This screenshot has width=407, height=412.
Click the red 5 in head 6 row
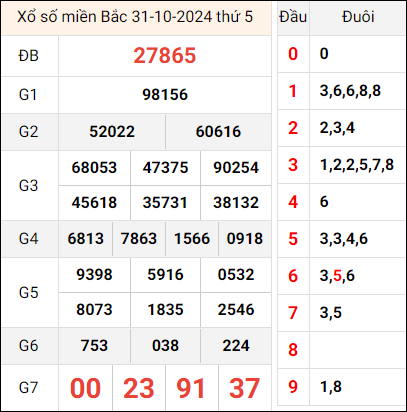[337, 276]
